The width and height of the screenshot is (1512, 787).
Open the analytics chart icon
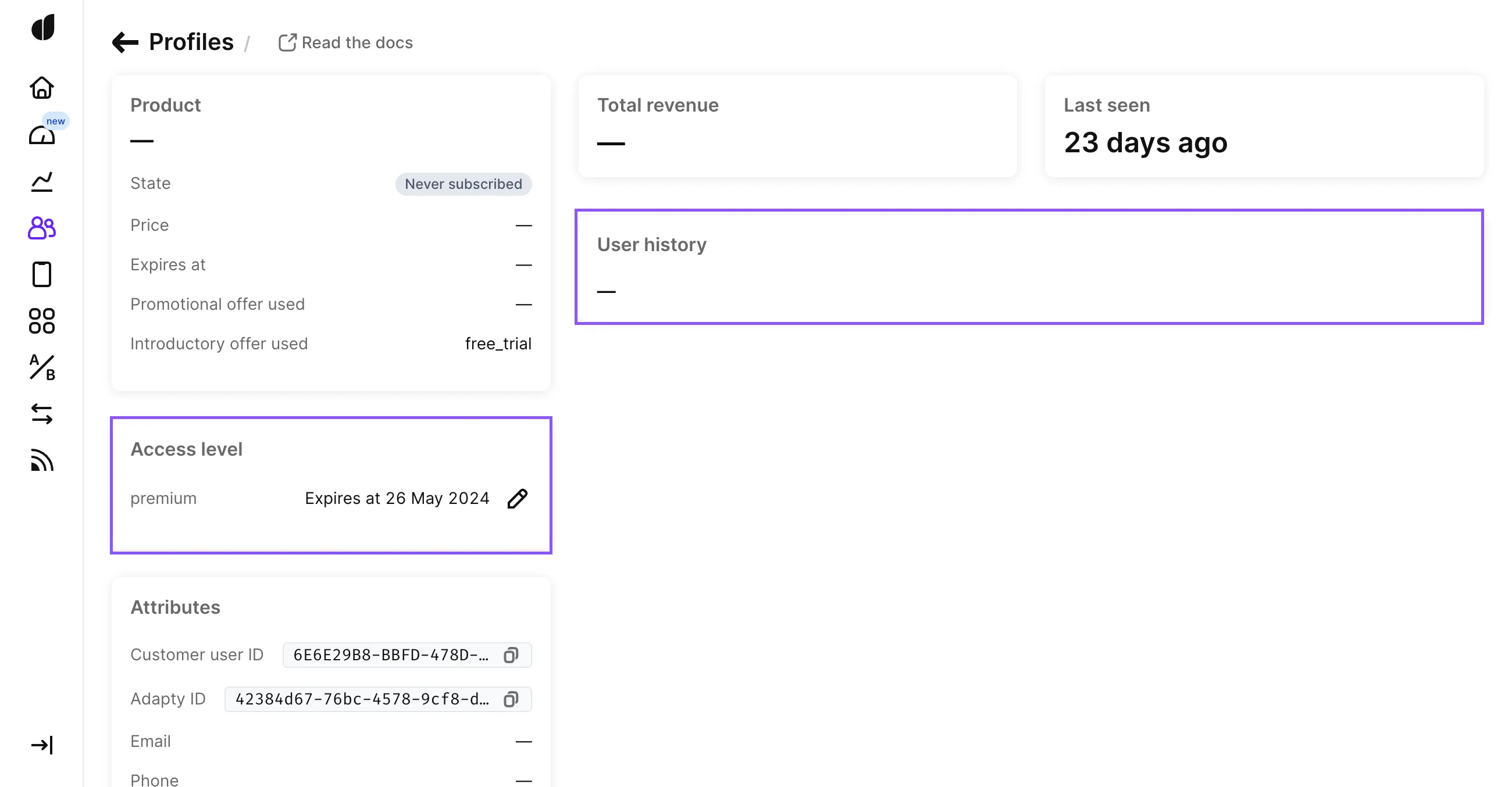(42, 182)
